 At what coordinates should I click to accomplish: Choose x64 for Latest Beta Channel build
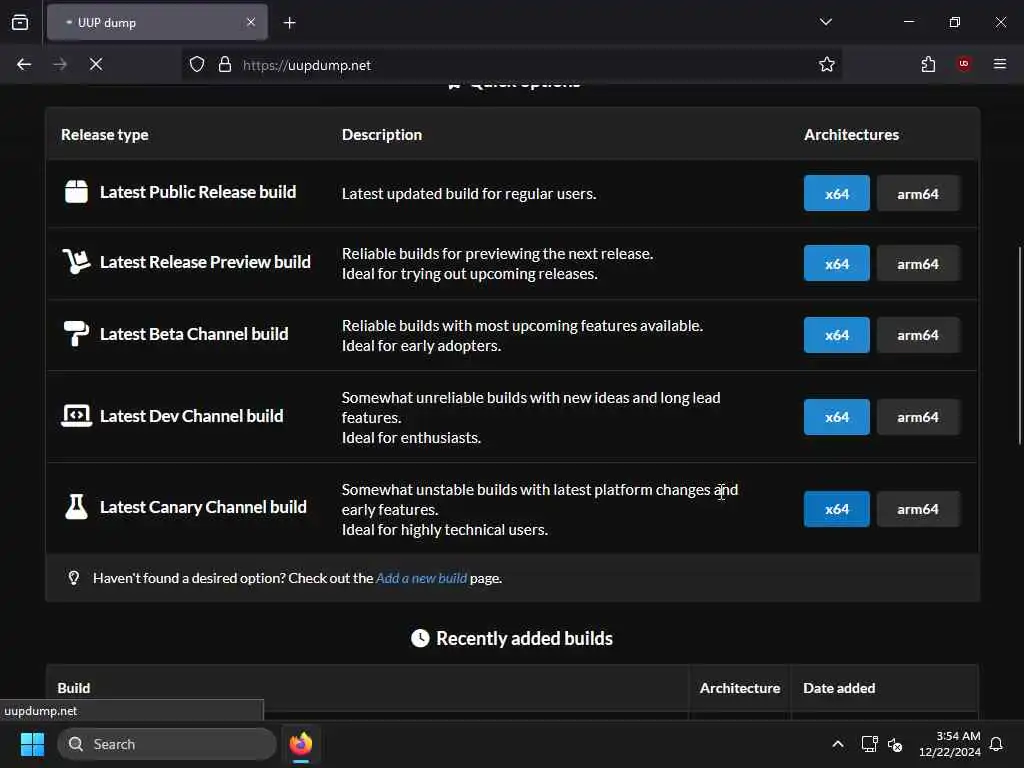[837, 335]
